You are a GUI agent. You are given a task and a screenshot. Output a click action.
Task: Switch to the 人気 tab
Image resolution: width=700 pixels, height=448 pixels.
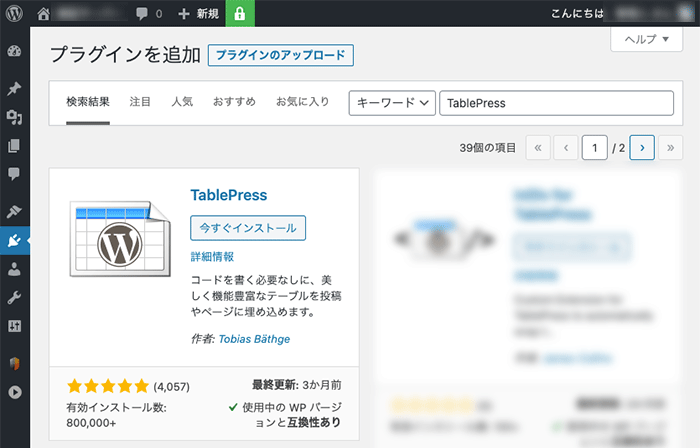point(182,102)
